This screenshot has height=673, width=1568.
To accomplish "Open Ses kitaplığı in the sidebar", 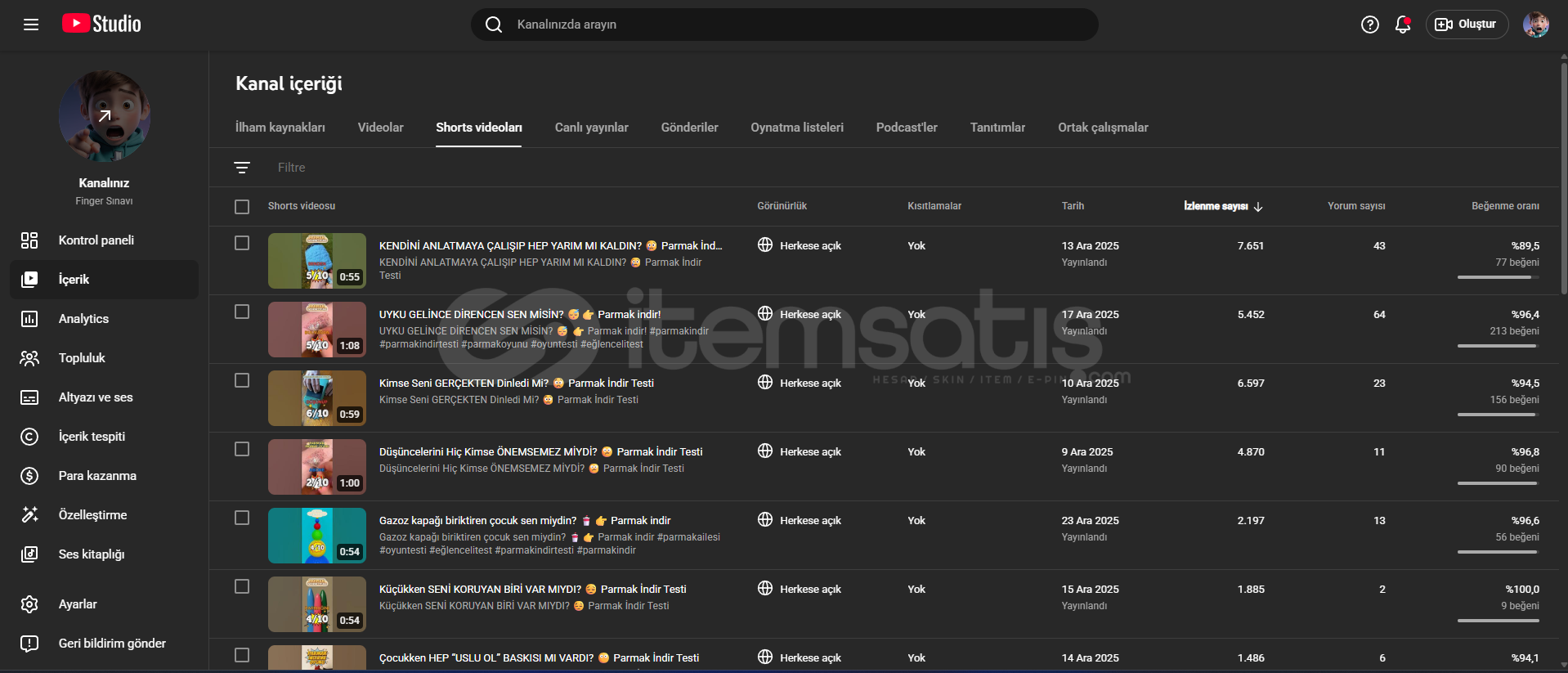I will click(91, 554).
